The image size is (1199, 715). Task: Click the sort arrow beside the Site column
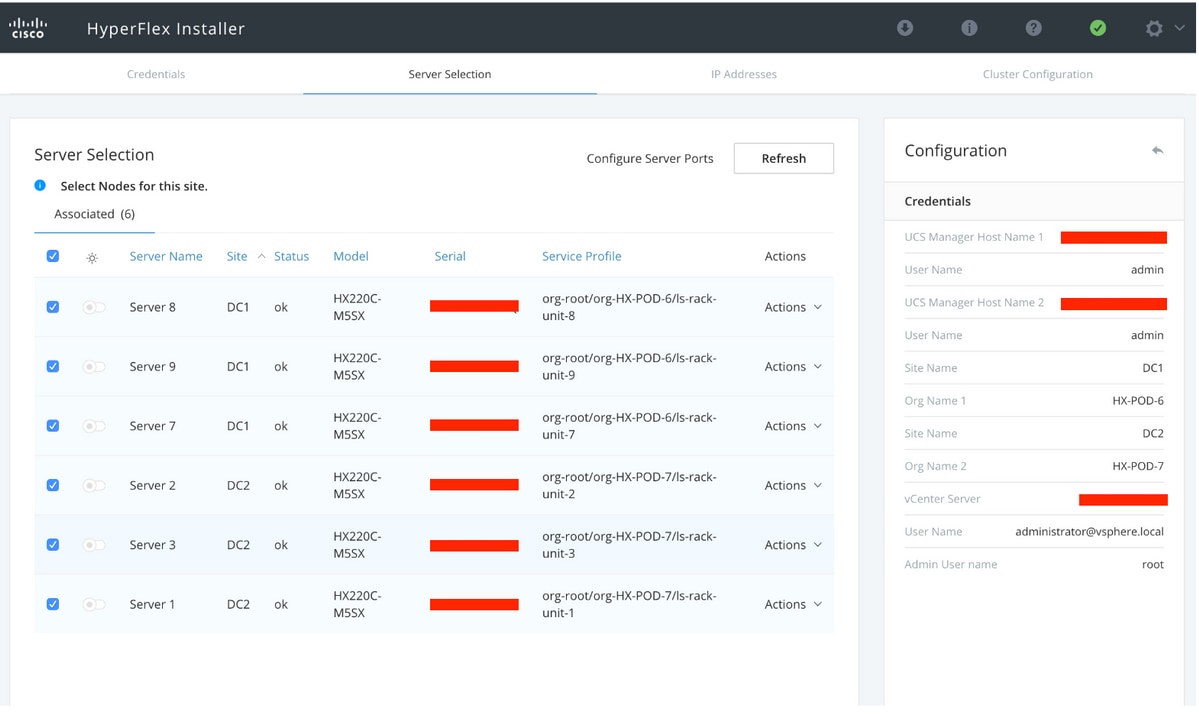[262, 256]
